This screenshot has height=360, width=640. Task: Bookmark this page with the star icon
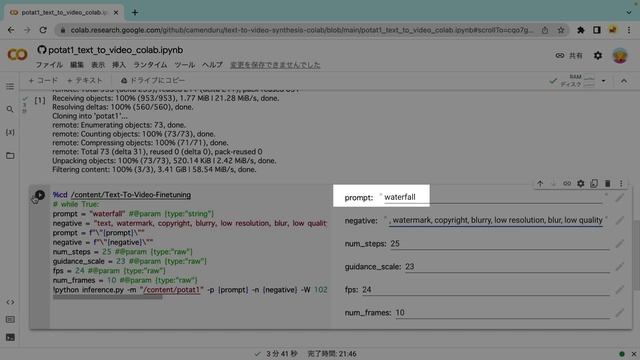coord(561,30)
